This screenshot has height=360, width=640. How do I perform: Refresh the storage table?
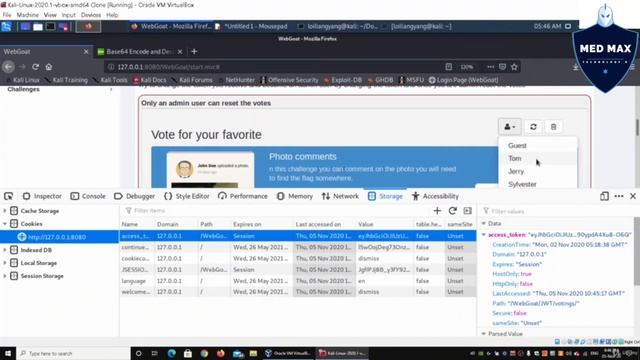(452, 211)
